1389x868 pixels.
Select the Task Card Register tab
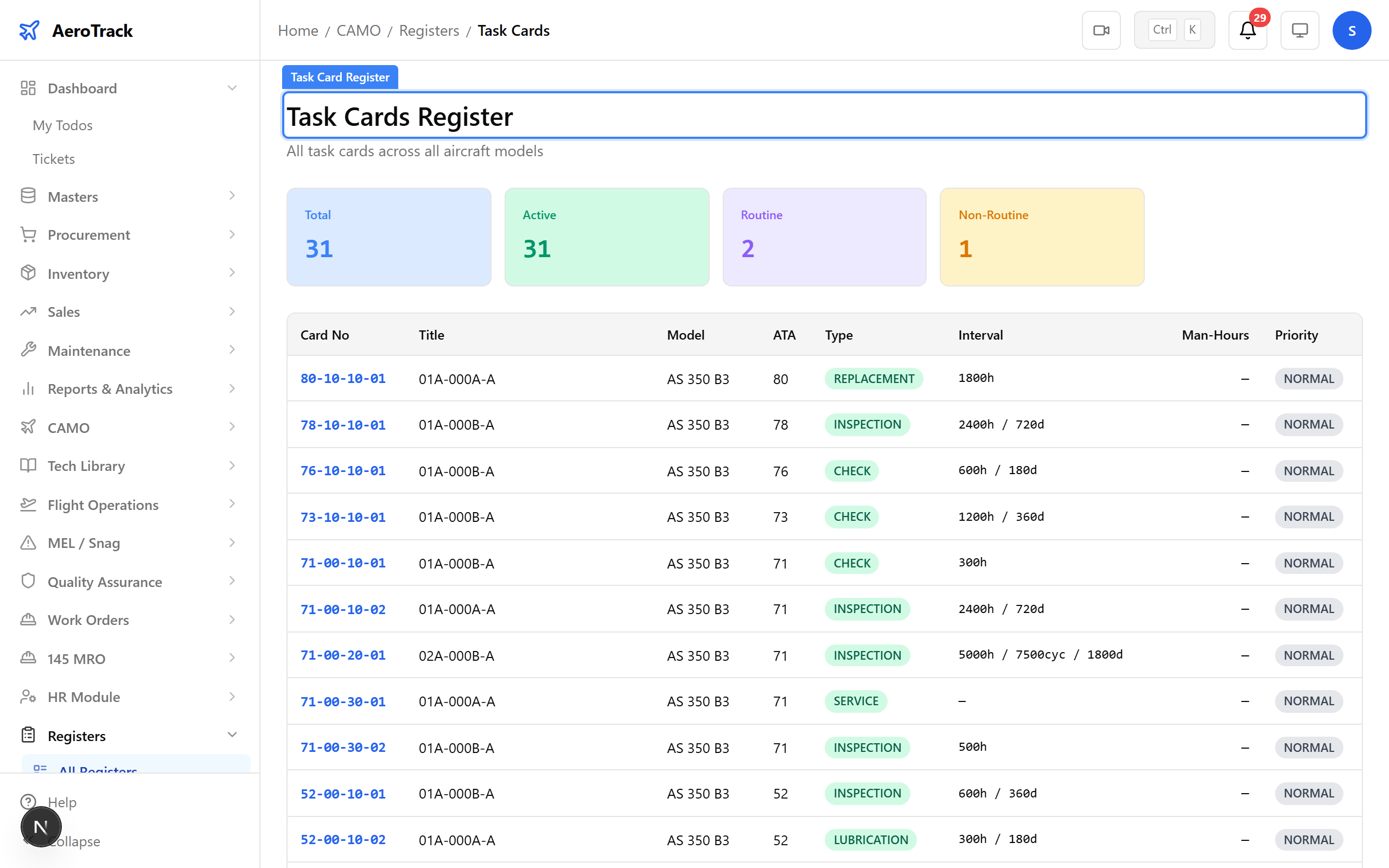point(339,76)
